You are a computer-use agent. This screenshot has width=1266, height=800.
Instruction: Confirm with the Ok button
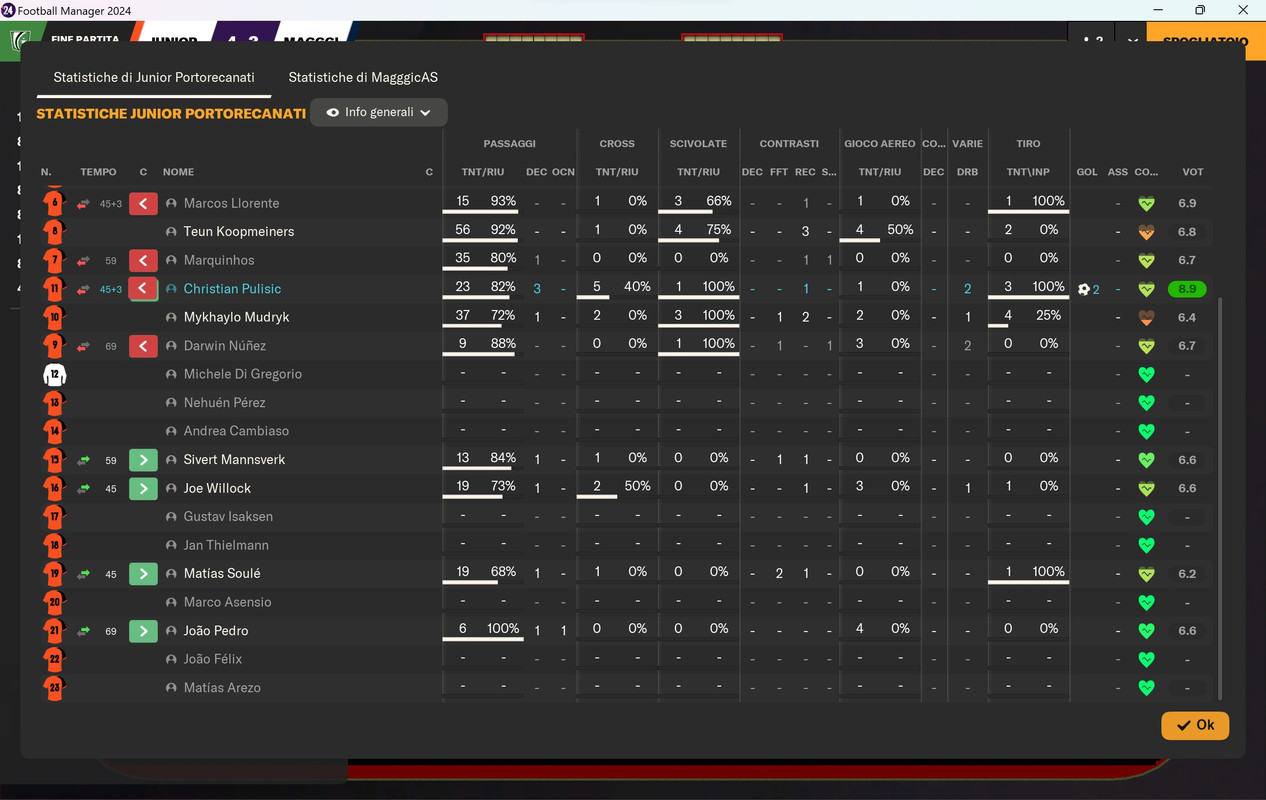coord(1195,725)
